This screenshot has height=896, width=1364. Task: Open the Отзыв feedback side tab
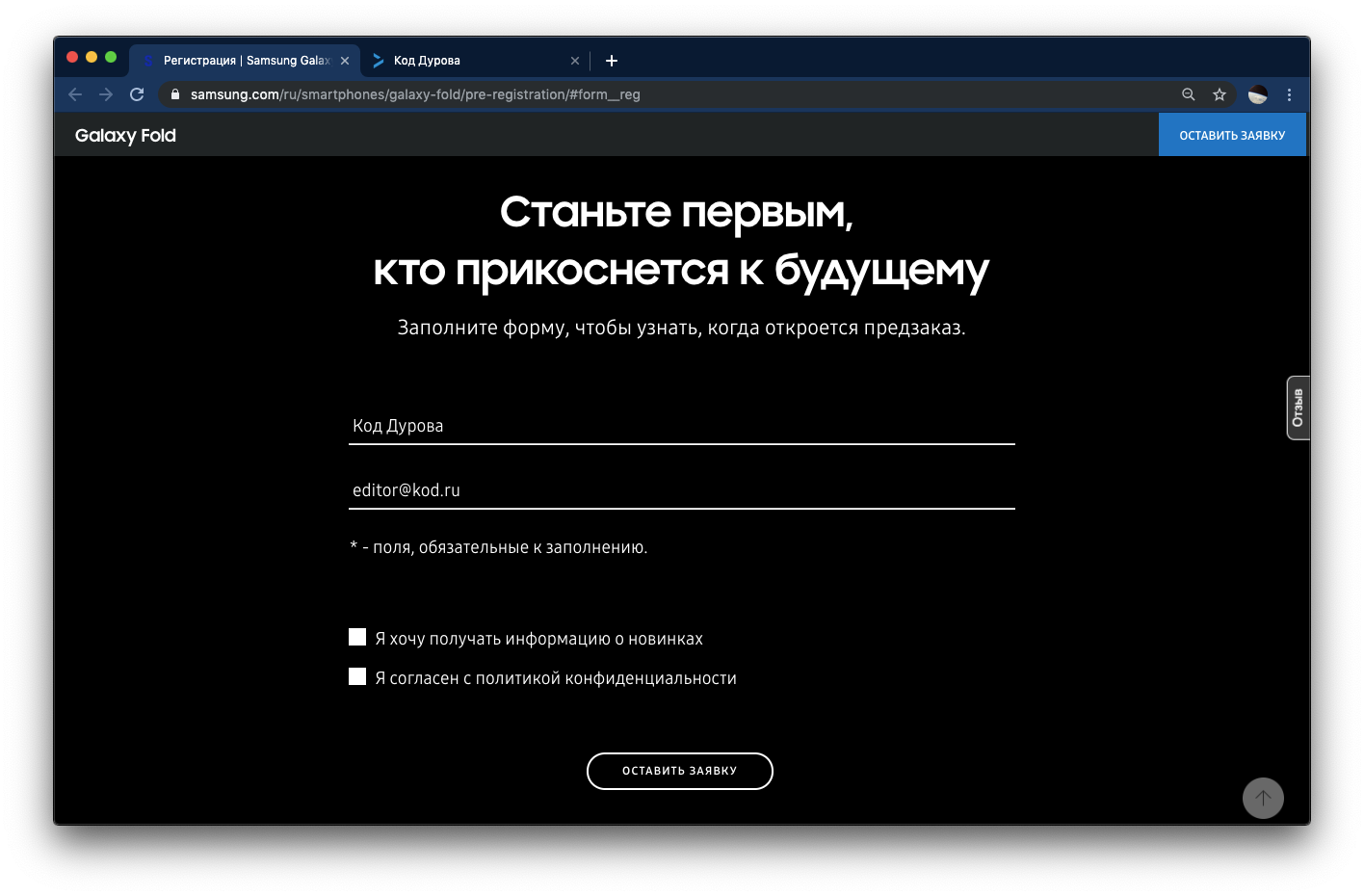(x=1298, y=408)
